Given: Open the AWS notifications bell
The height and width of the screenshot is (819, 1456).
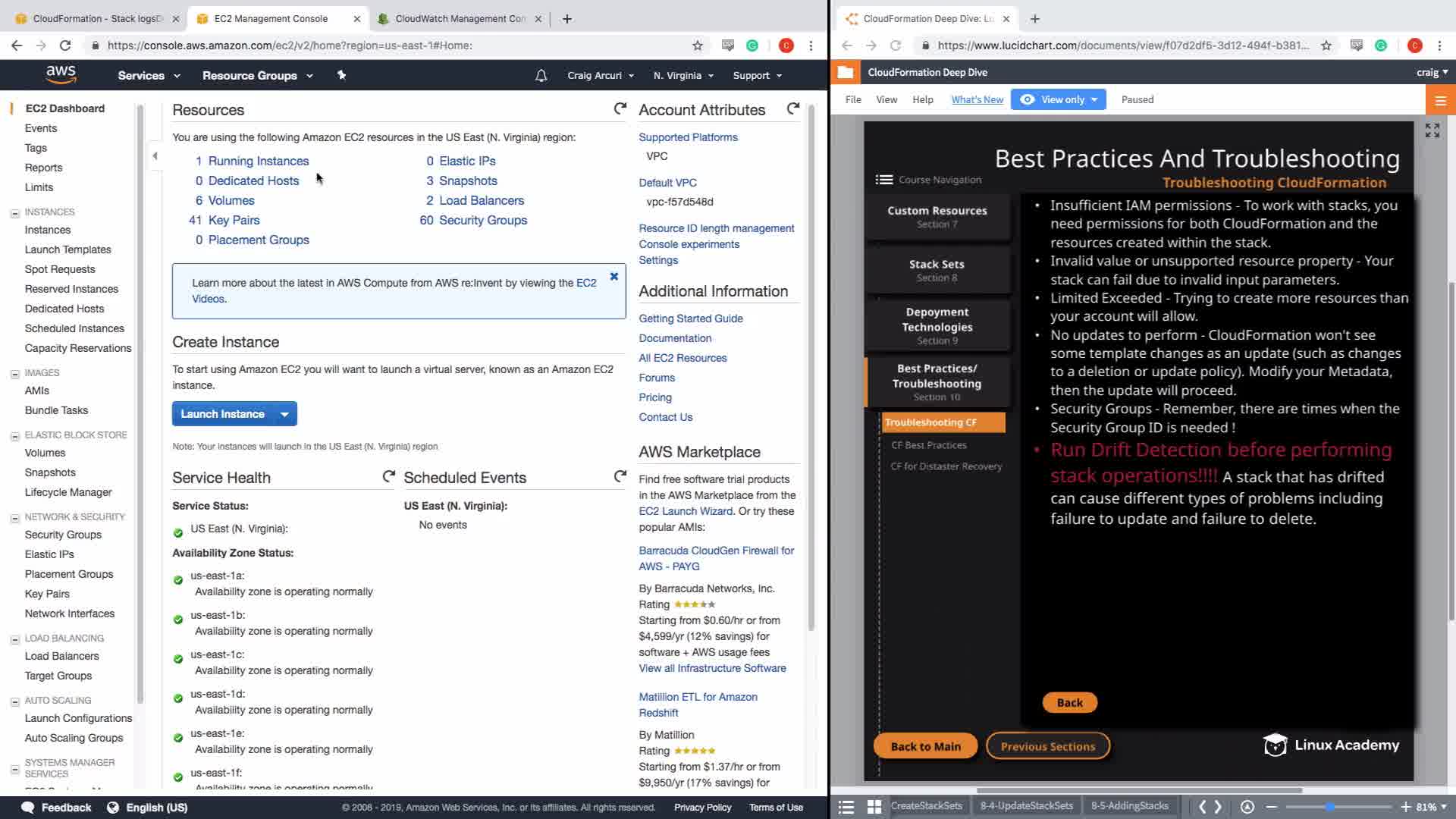Looking at the screenshot, I should 541,76.
